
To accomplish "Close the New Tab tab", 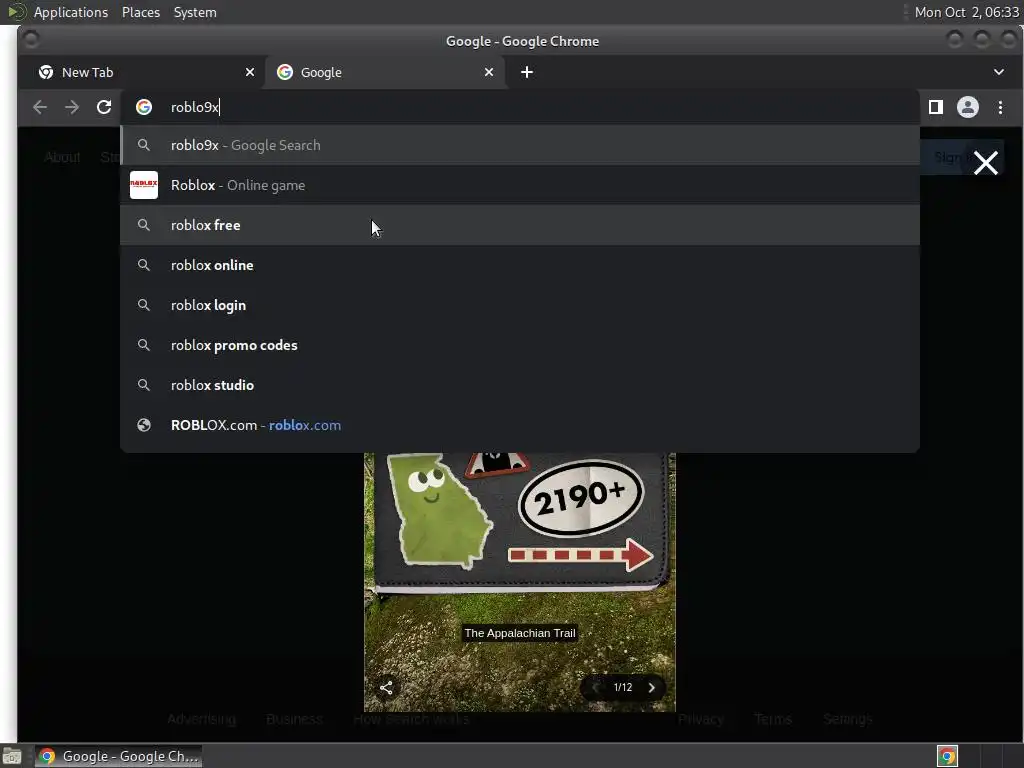I will tap(249, 72).
